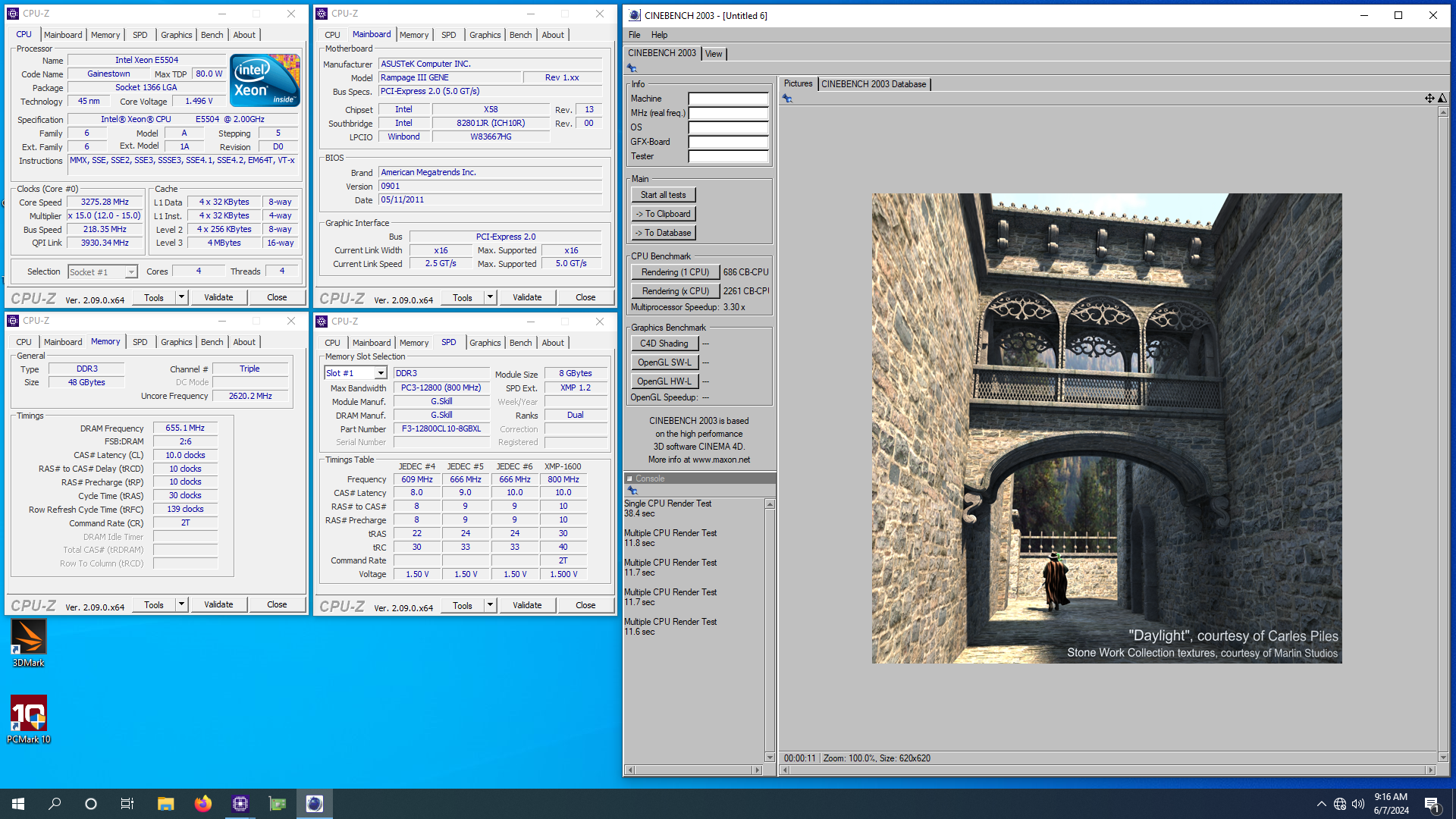Click Tools in CPU-Z Memory-tab window
Image resolution: width=1456 pixels, height=819 pixels.
point(154,604)
